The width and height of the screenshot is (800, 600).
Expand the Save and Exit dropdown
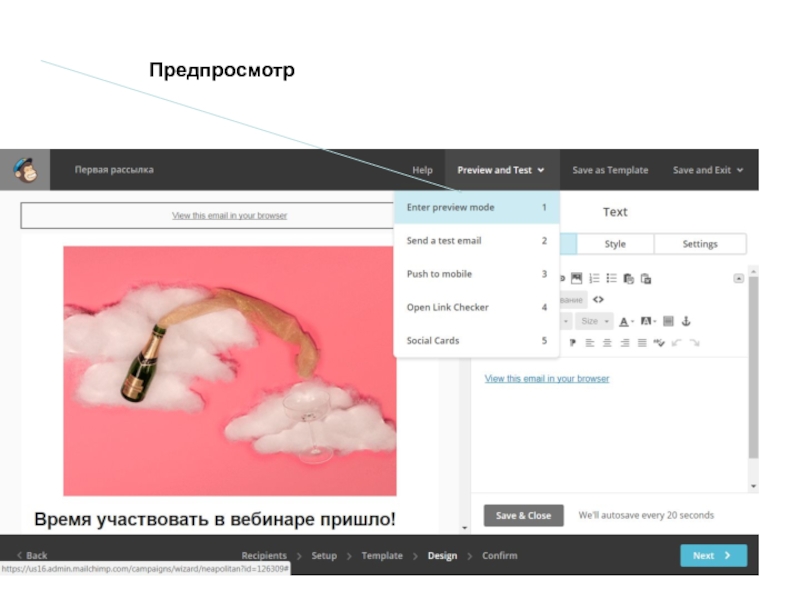(x=708, y=170)
